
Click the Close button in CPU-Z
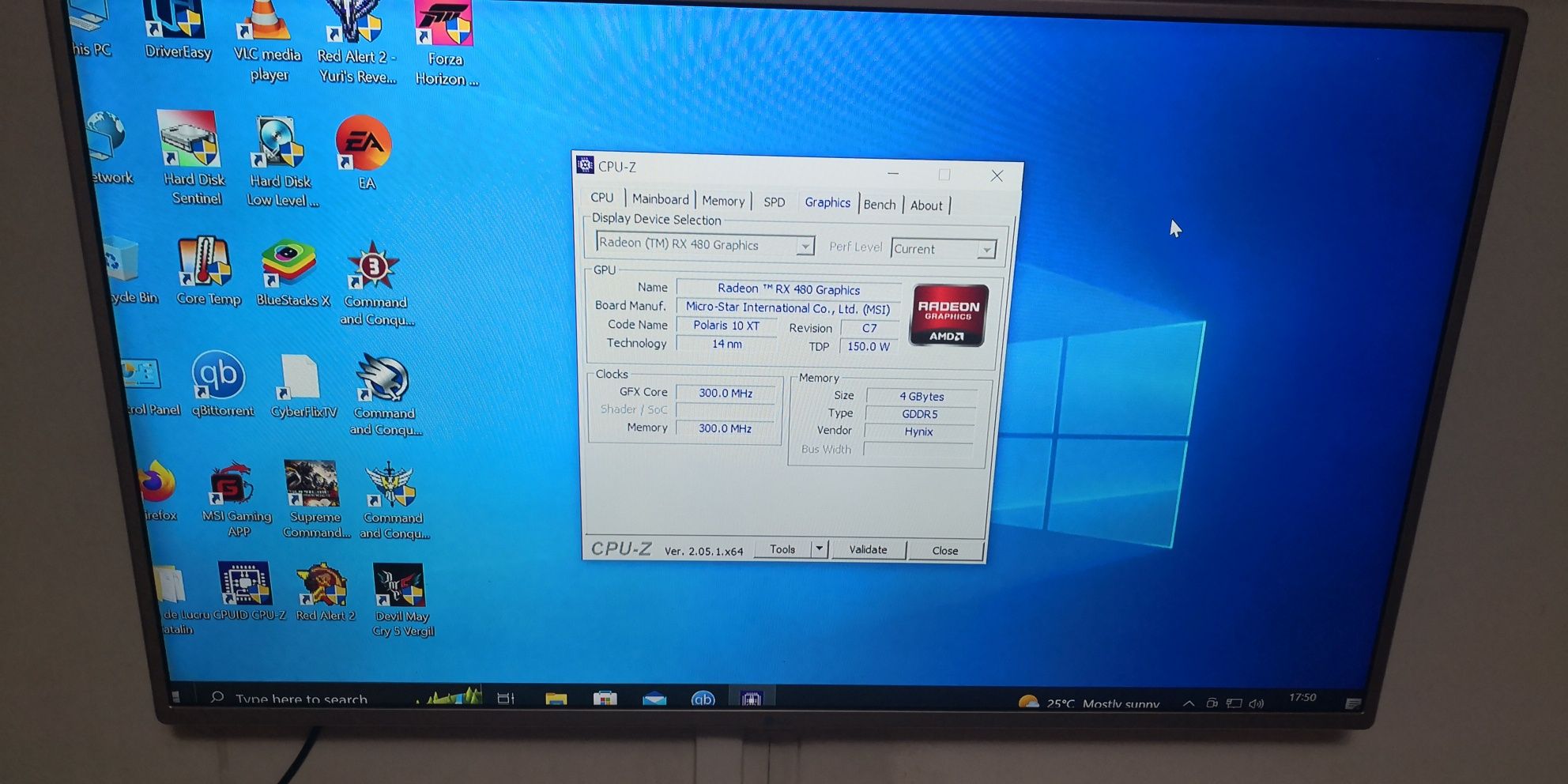945,550
